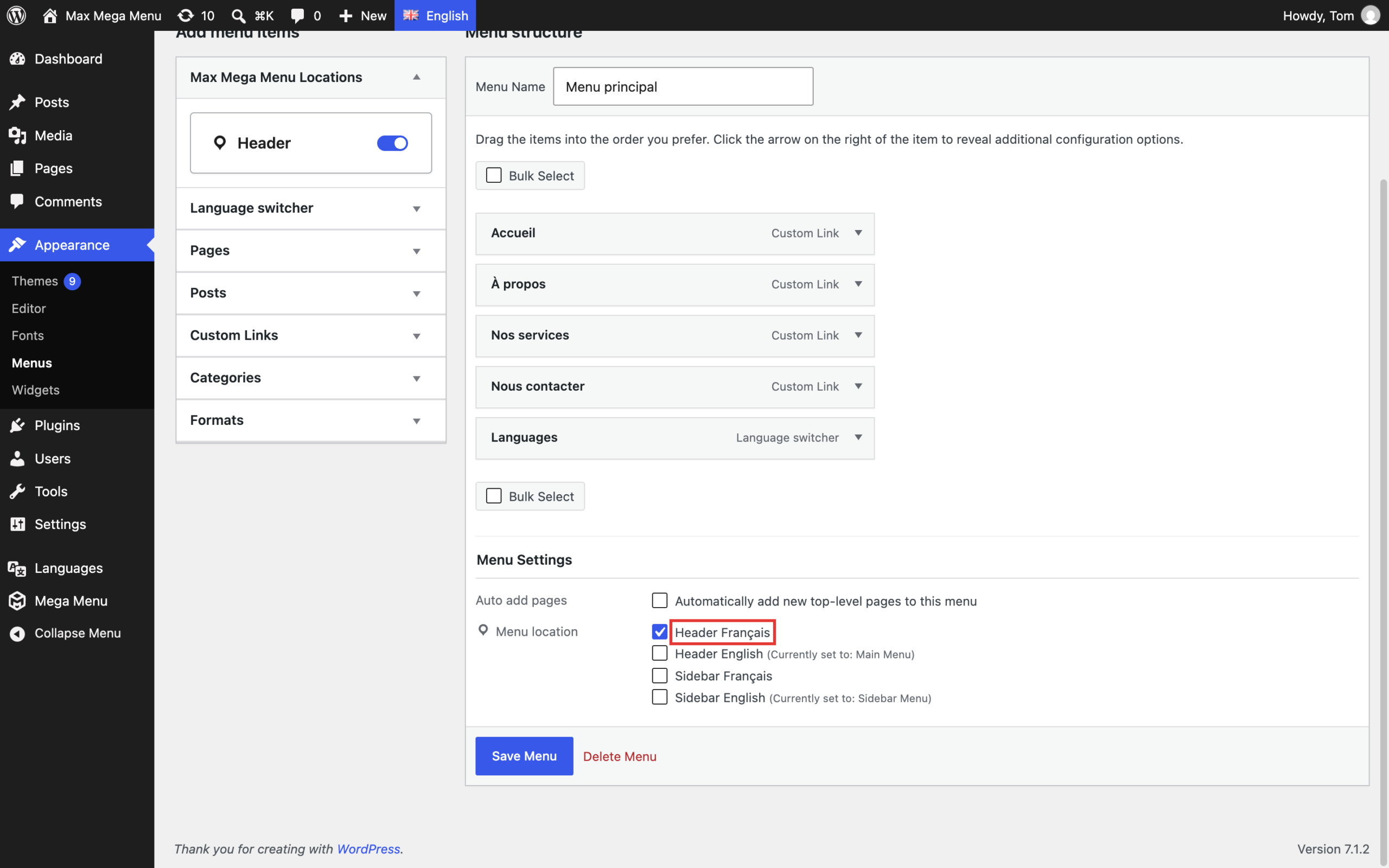Expand the Custom Links panel
This screenshot has width=1389, height=868.
click(x=417, y=336)
